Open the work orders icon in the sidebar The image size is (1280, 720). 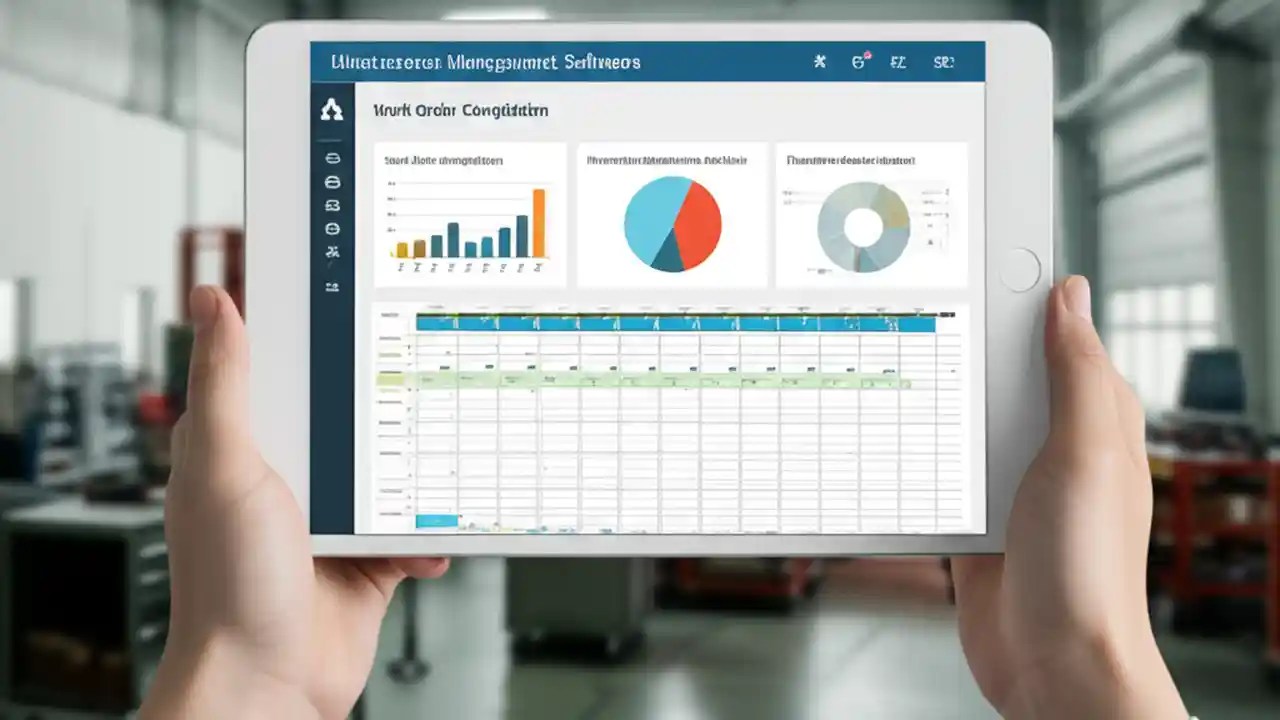[x=332, y=205]
